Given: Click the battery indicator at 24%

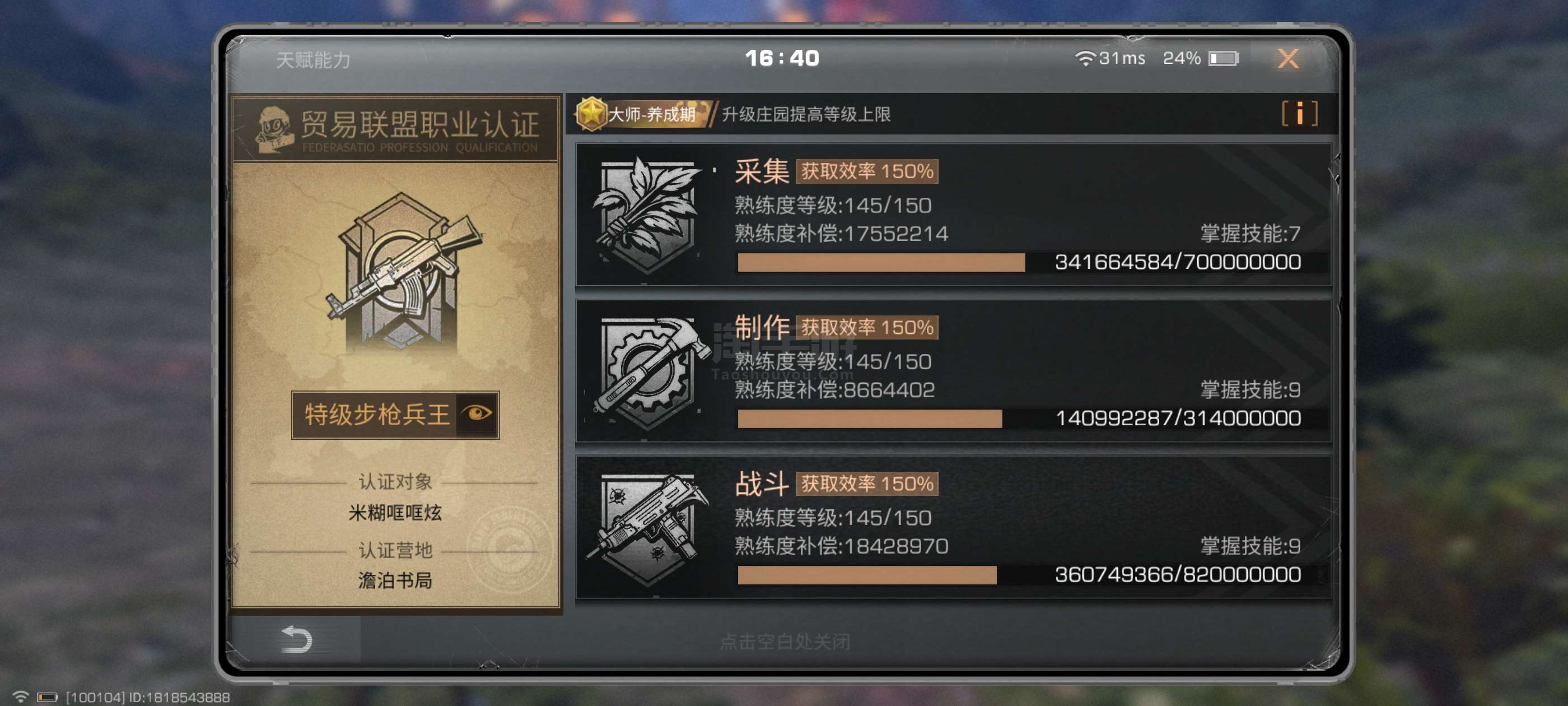Looking at the screenshot, I should (1200, 58).
